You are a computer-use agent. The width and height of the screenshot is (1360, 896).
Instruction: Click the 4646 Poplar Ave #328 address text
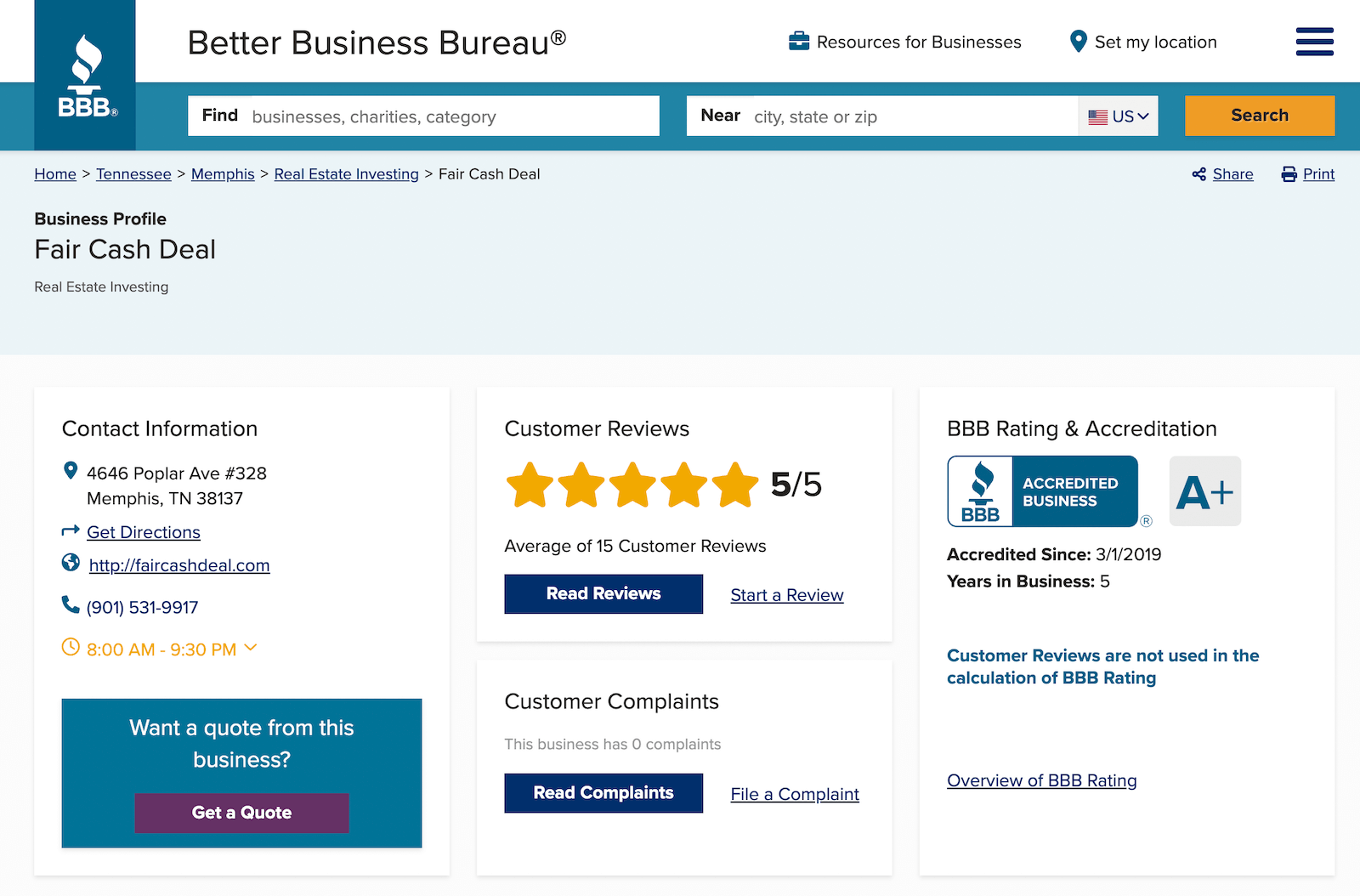(177, 474)
